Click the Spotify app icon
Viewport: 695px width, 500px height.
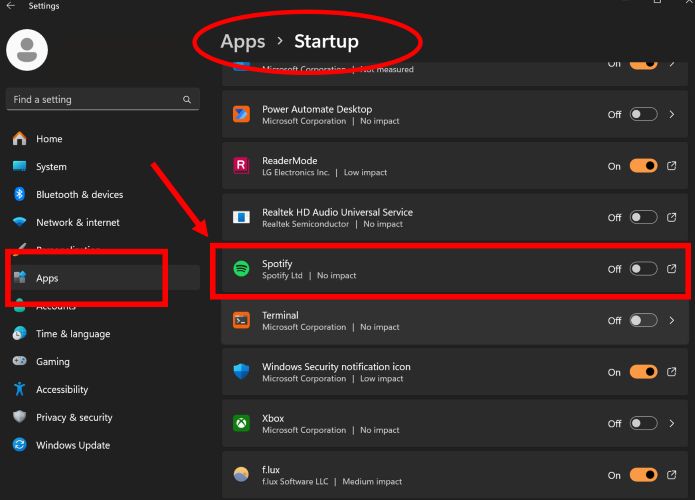[x=241, y=269]
